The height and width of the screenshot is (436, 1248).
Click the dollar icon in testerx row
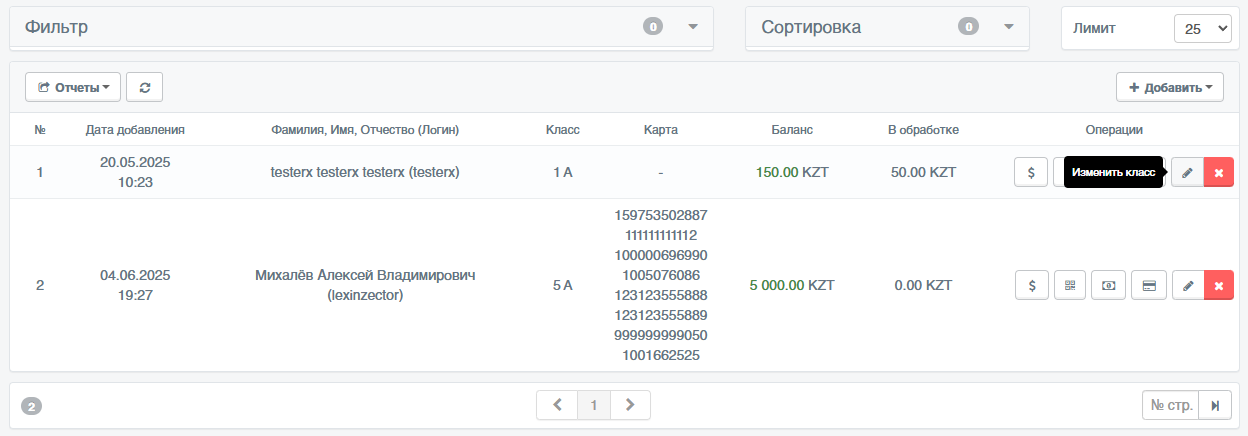1030,172
